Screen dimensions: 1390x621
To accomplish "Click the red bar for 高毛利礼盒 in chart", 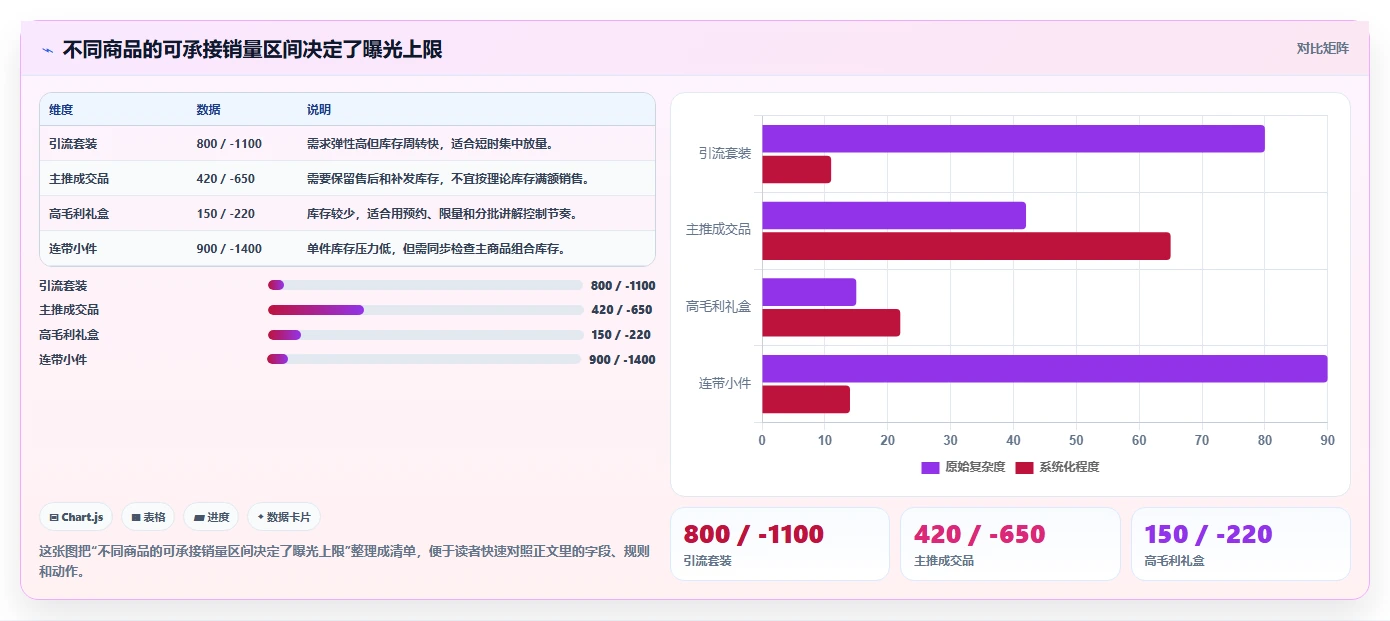I will [x=831, y=323].
